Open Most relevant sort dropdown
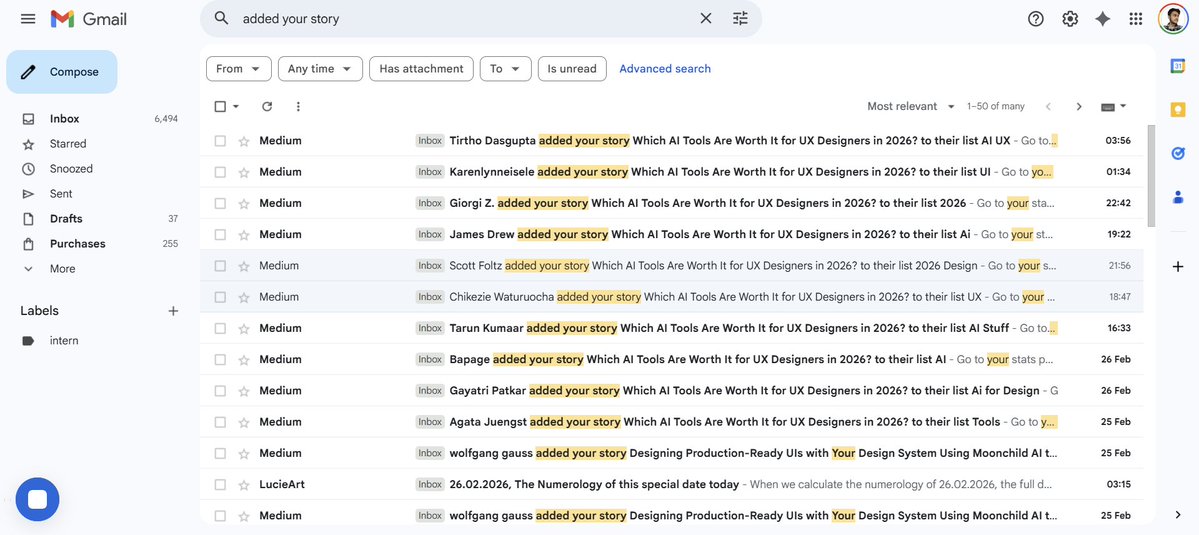This screenshot has height=535, width=1199. click(911, 106)
